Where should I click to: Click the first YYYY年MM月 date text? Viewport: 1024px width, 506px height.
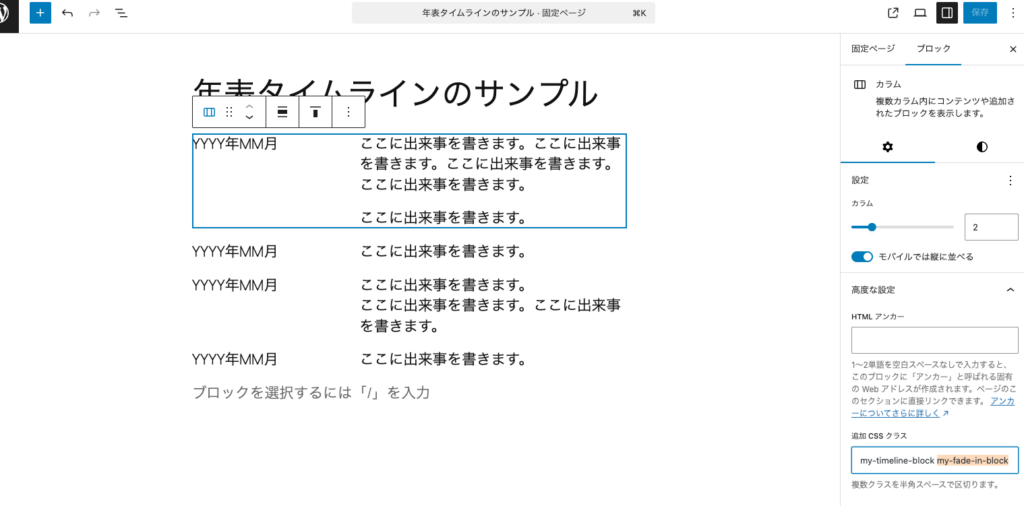coord(235,144)
